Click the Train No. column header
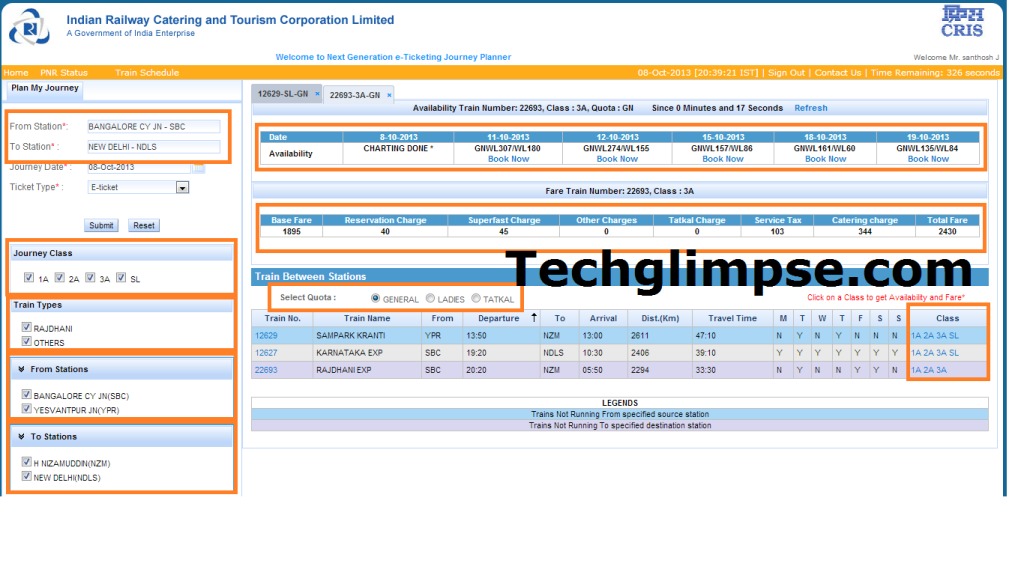This screenshot has height=575, width=1024. (282, 318)
